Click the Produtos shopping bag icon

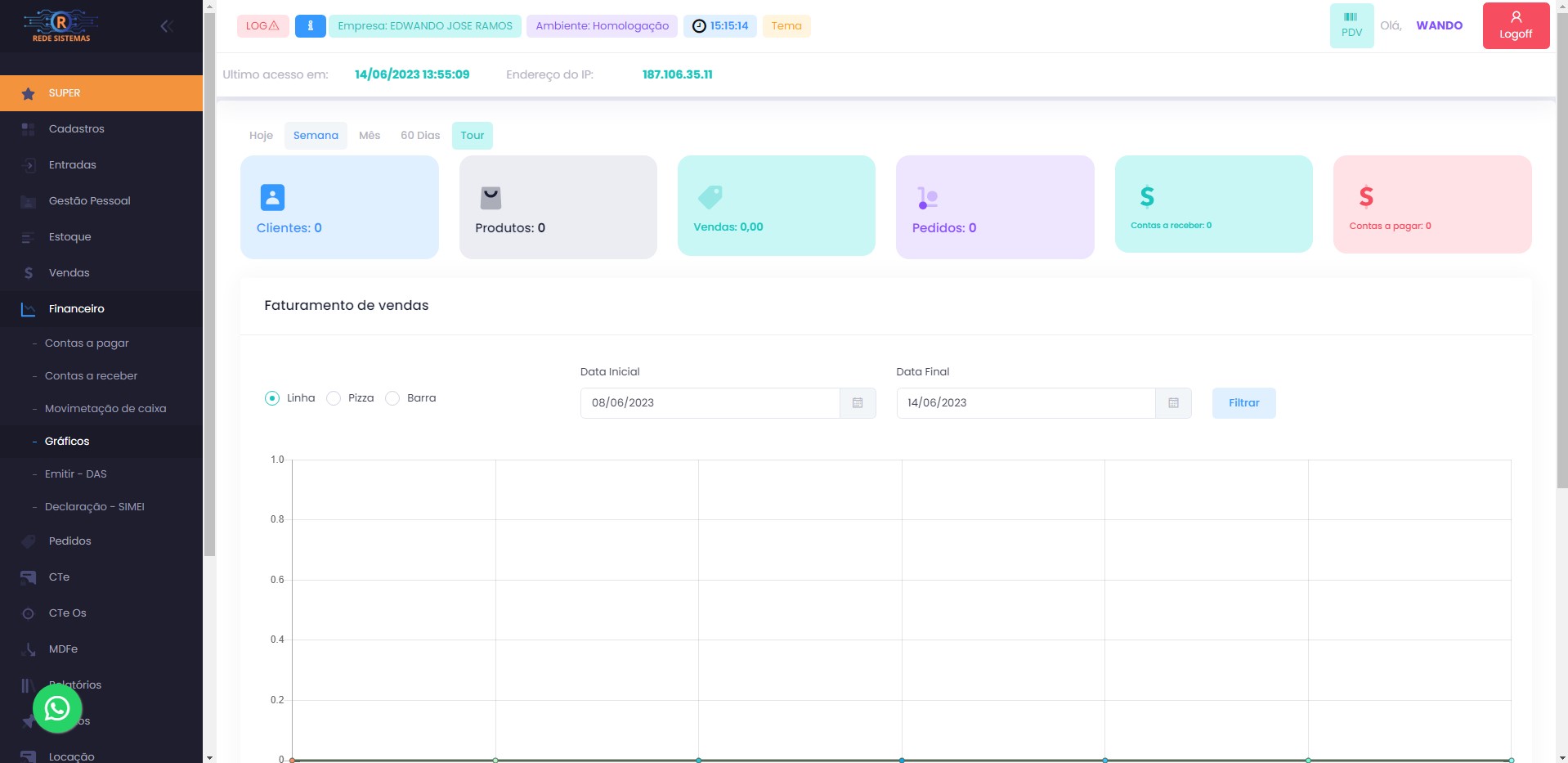pos(491,197)
